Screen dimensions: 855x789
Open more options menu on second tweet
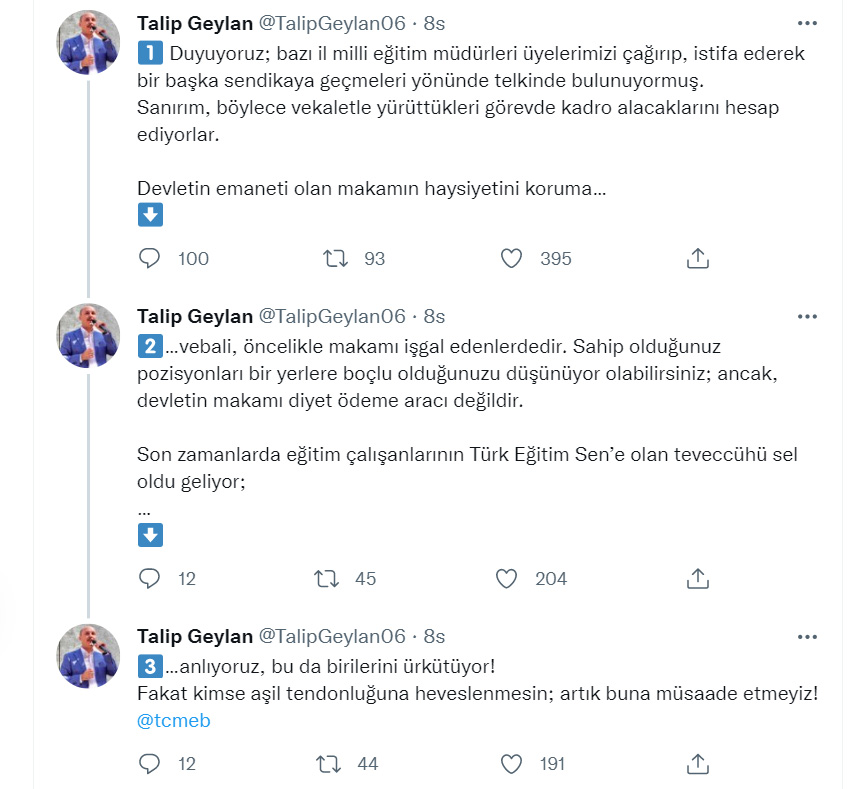click(807, 316)
